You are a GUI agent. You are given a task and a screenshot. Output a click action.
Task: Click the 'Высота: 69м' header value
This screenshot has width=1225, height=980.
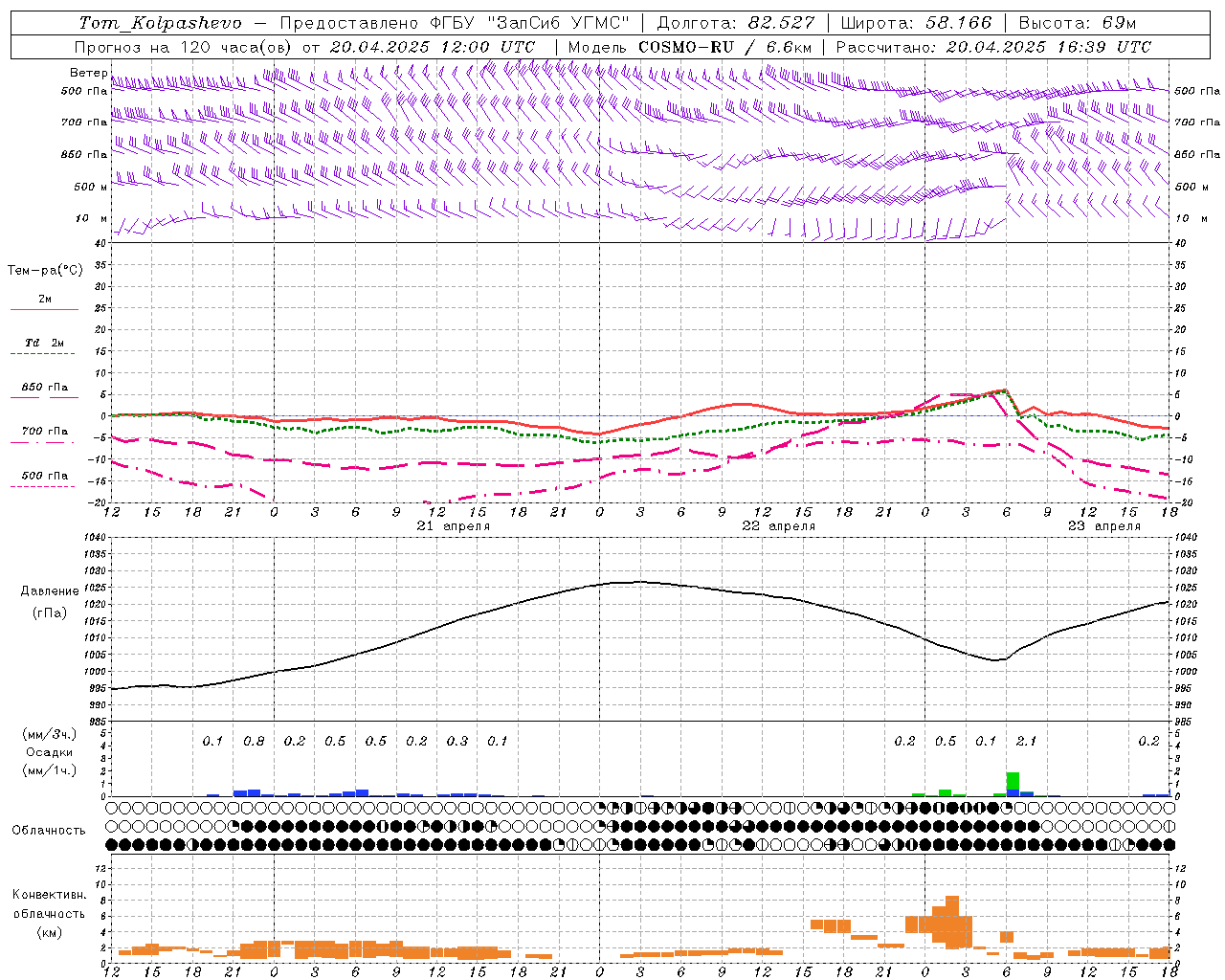tap(1078, 23)
